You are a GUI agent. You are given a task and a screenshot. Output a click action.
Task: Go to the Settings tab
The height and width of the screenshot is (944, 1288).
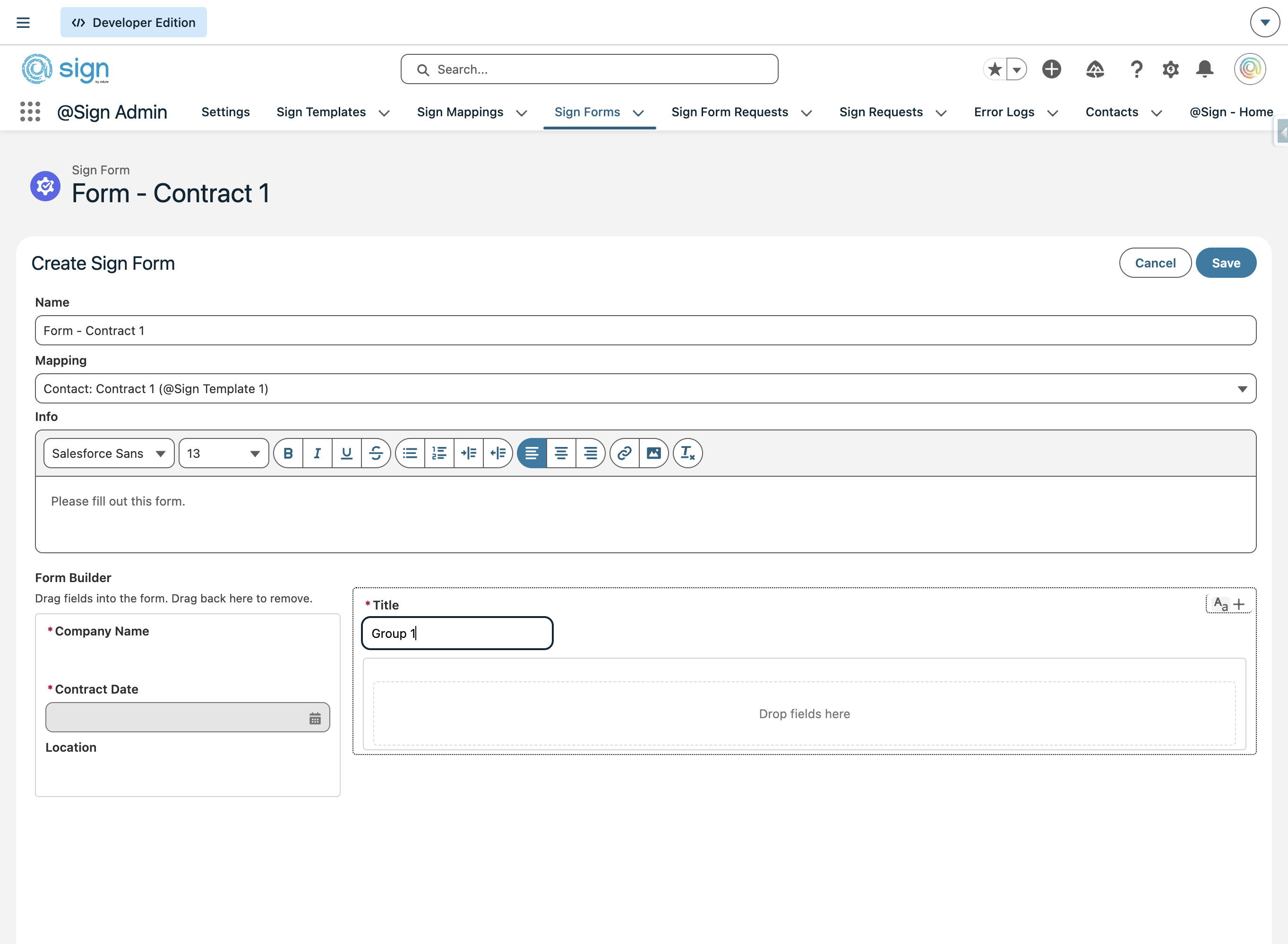click(225, 112)
